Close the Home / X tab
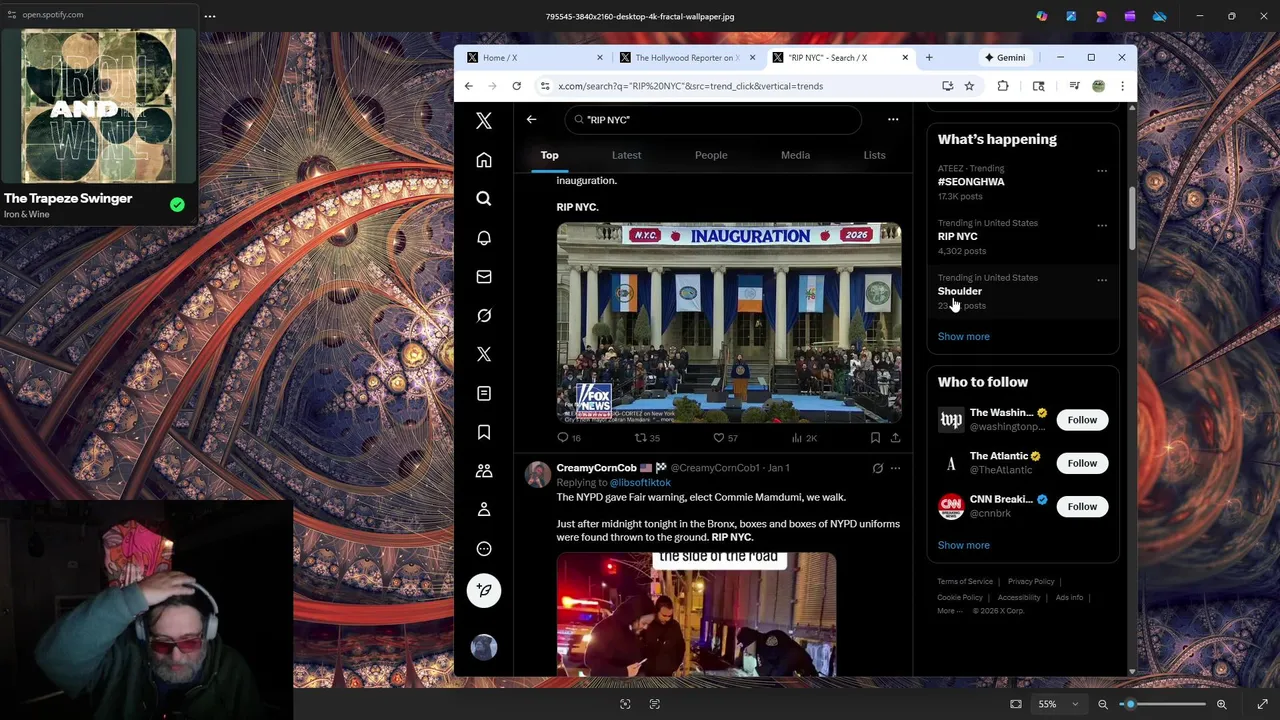 point(600,58)
